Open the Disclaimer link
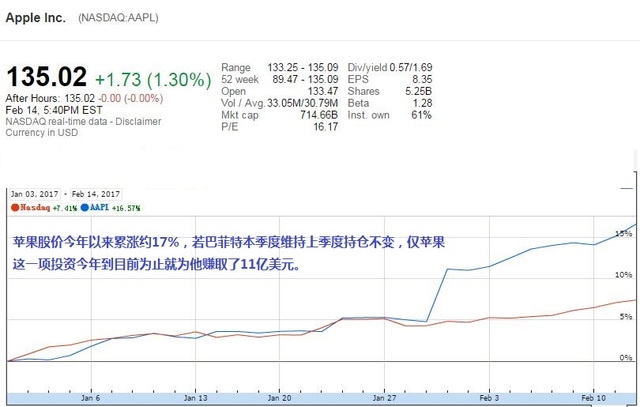Image resolution: width=640 pixels, height=407 pixels. pos(138,122)
